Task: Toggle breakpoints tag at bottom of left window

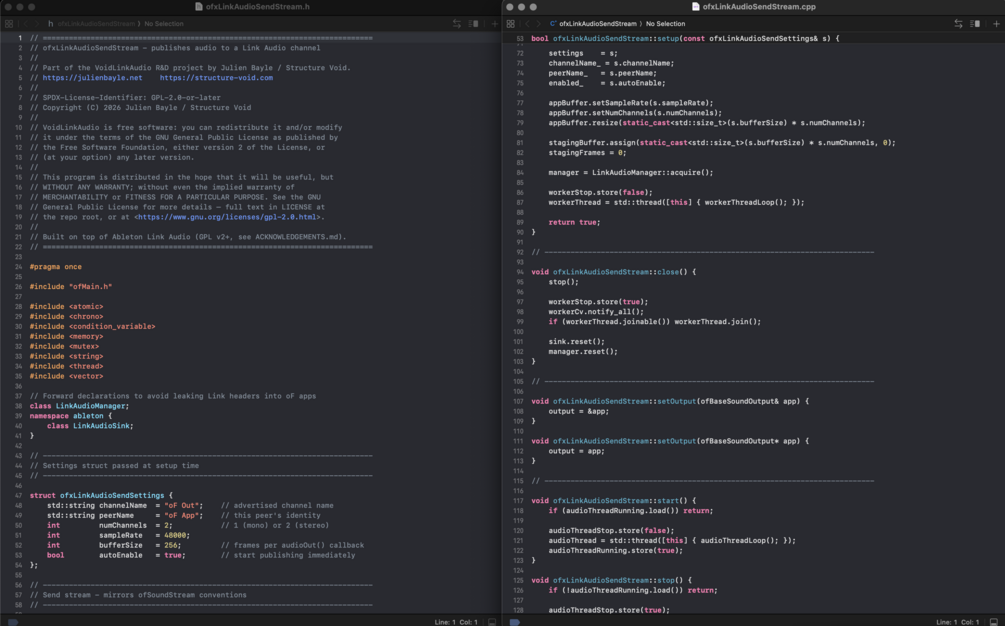Action: click(12, 622)
